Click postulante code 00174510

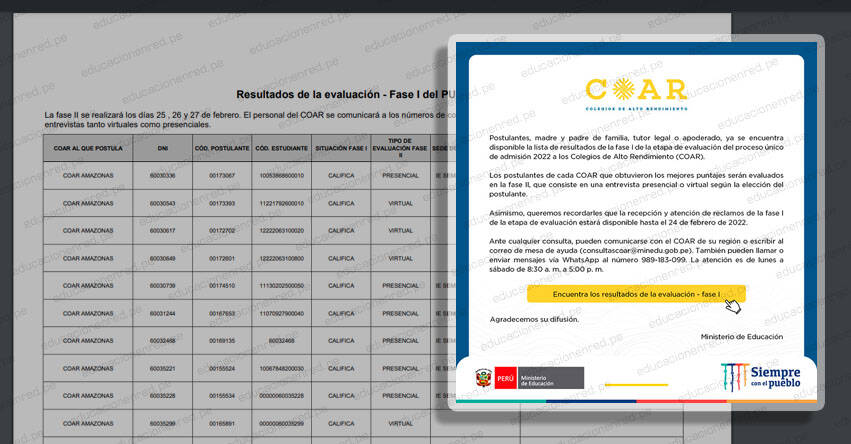point(222,286)
